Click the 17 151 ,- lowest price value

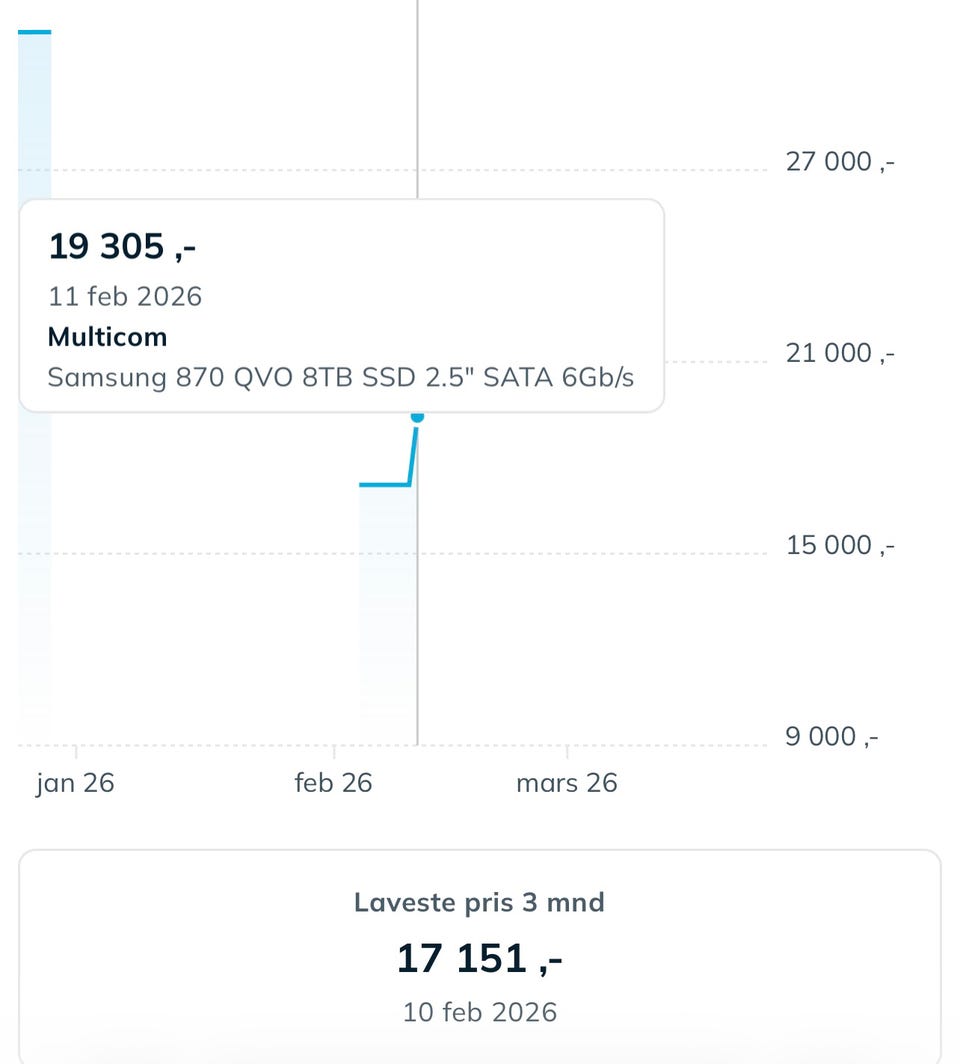(x=479, y=958)
